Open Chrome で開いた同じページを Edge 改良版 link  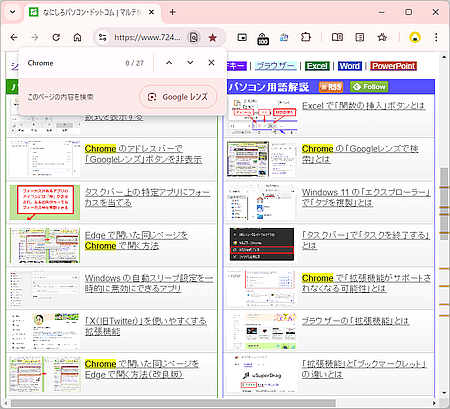point(142,369)
